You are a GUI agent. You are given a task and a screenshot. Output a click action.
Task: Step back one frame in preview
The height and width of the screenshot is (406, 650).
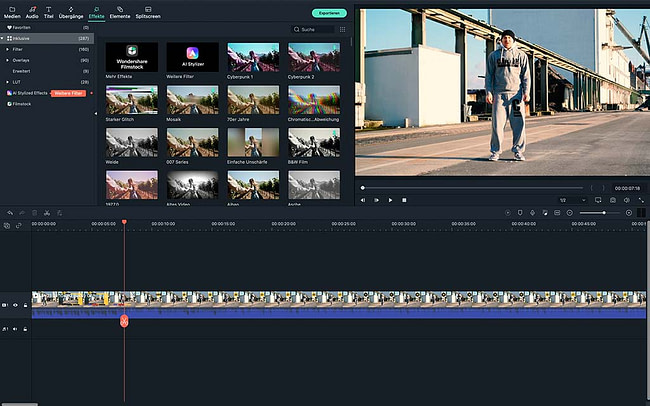[x=363, y=200]
